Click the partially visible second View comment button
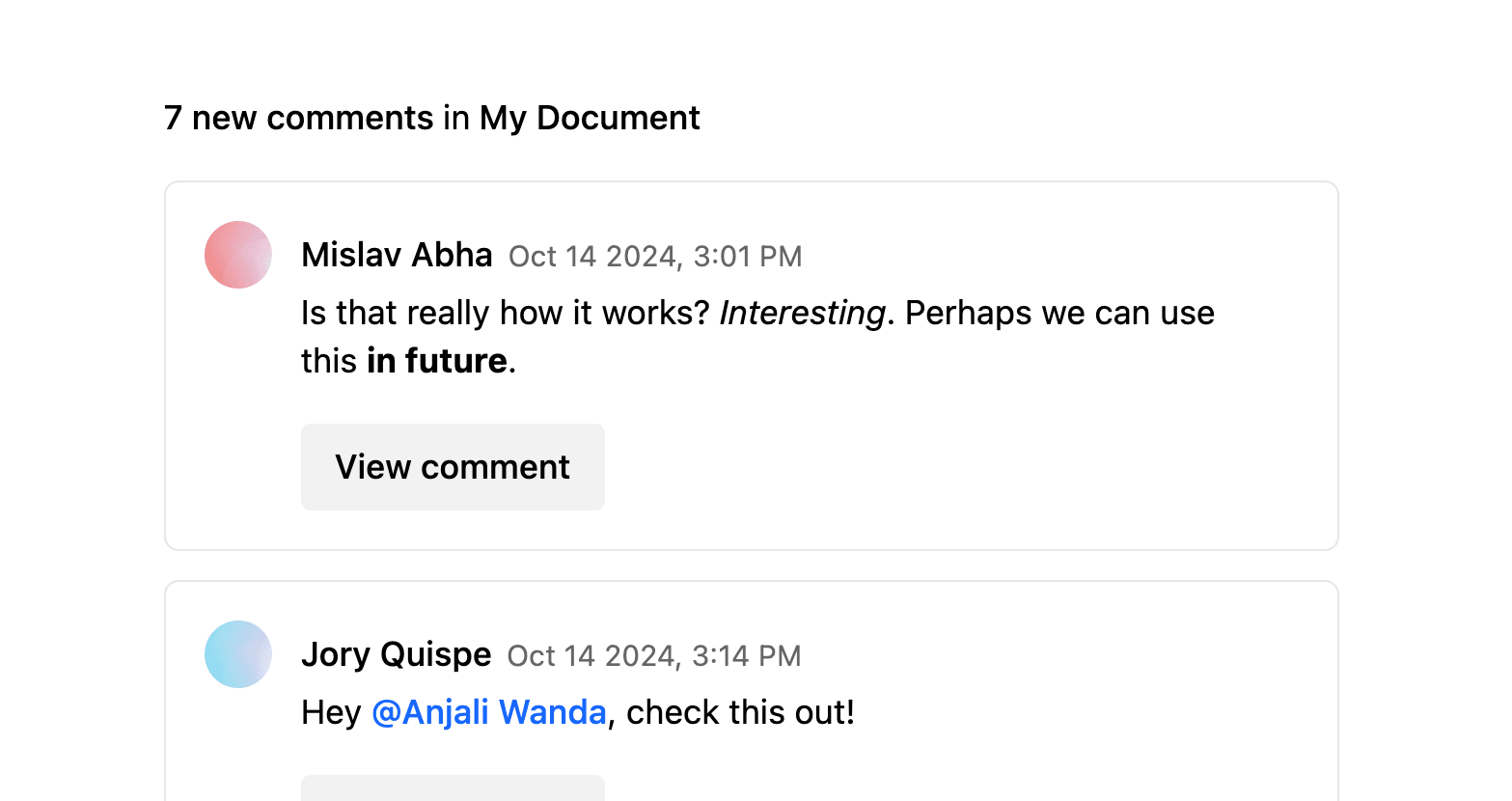This screenshot has width=1512, height=801. 453,791
